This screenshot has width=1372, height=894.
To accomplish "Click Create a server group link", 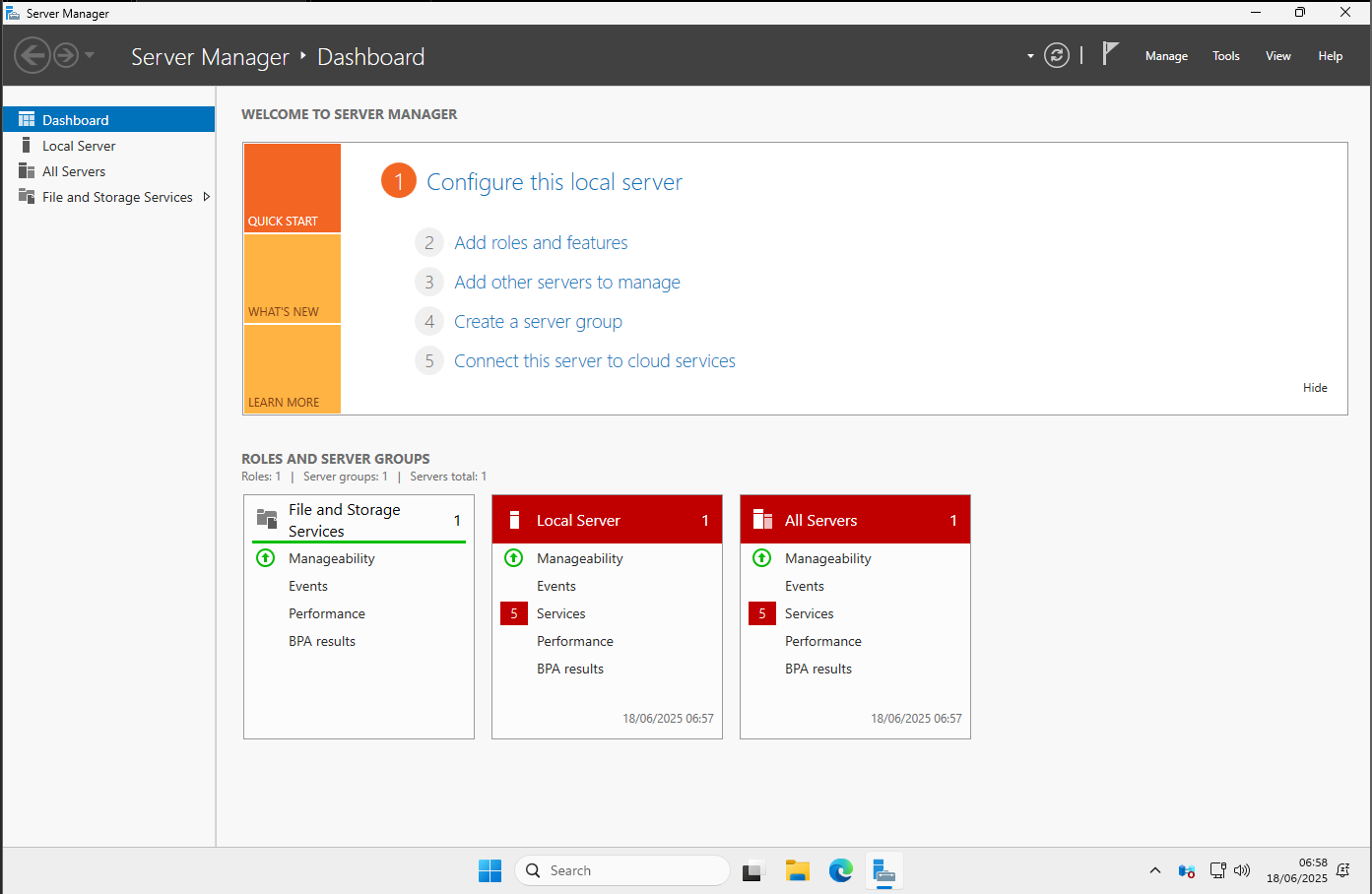I will point(538,322).
